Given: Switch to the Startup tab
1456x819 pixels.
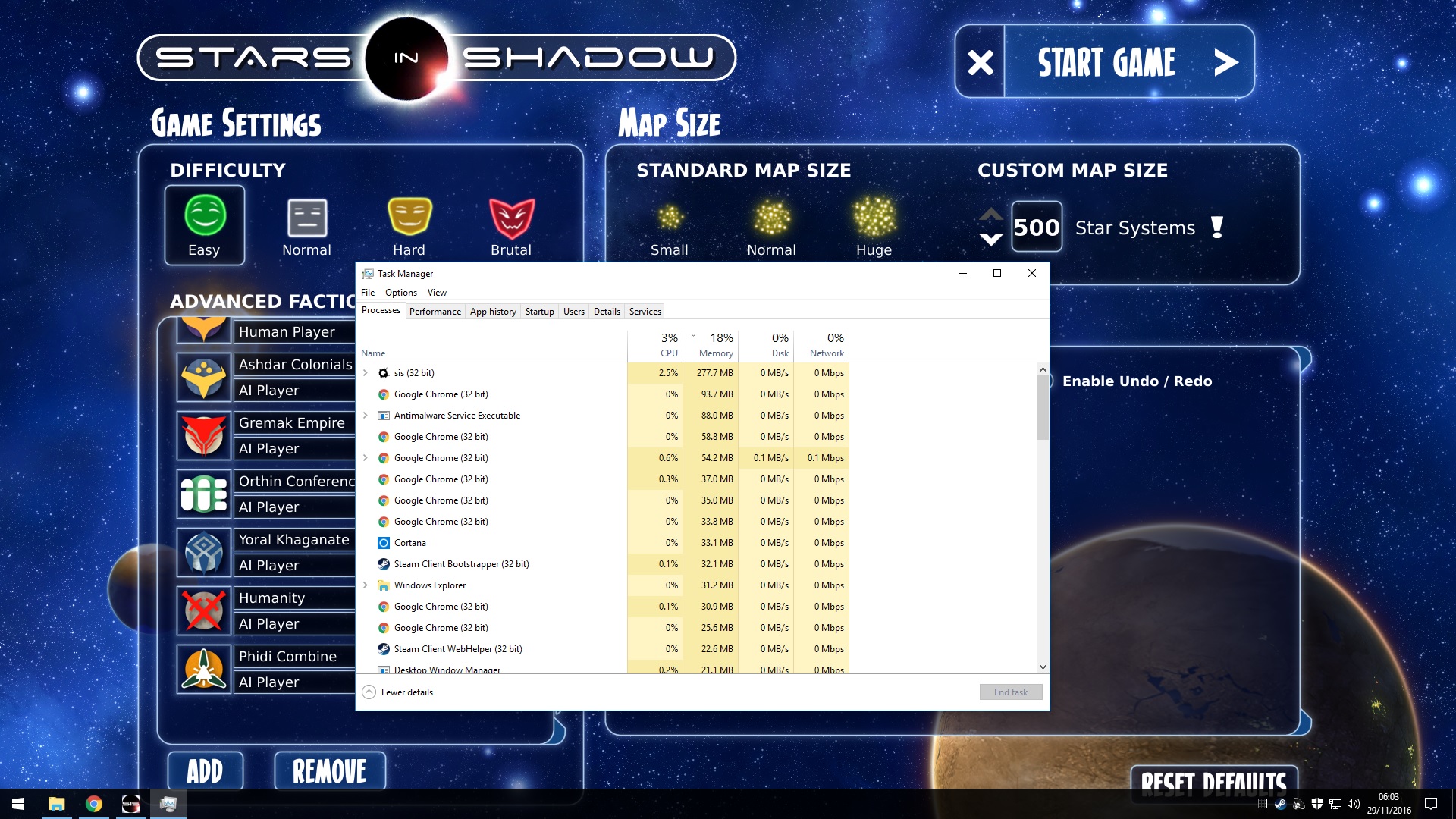Looking at the screenshot, I should point(540,312).
